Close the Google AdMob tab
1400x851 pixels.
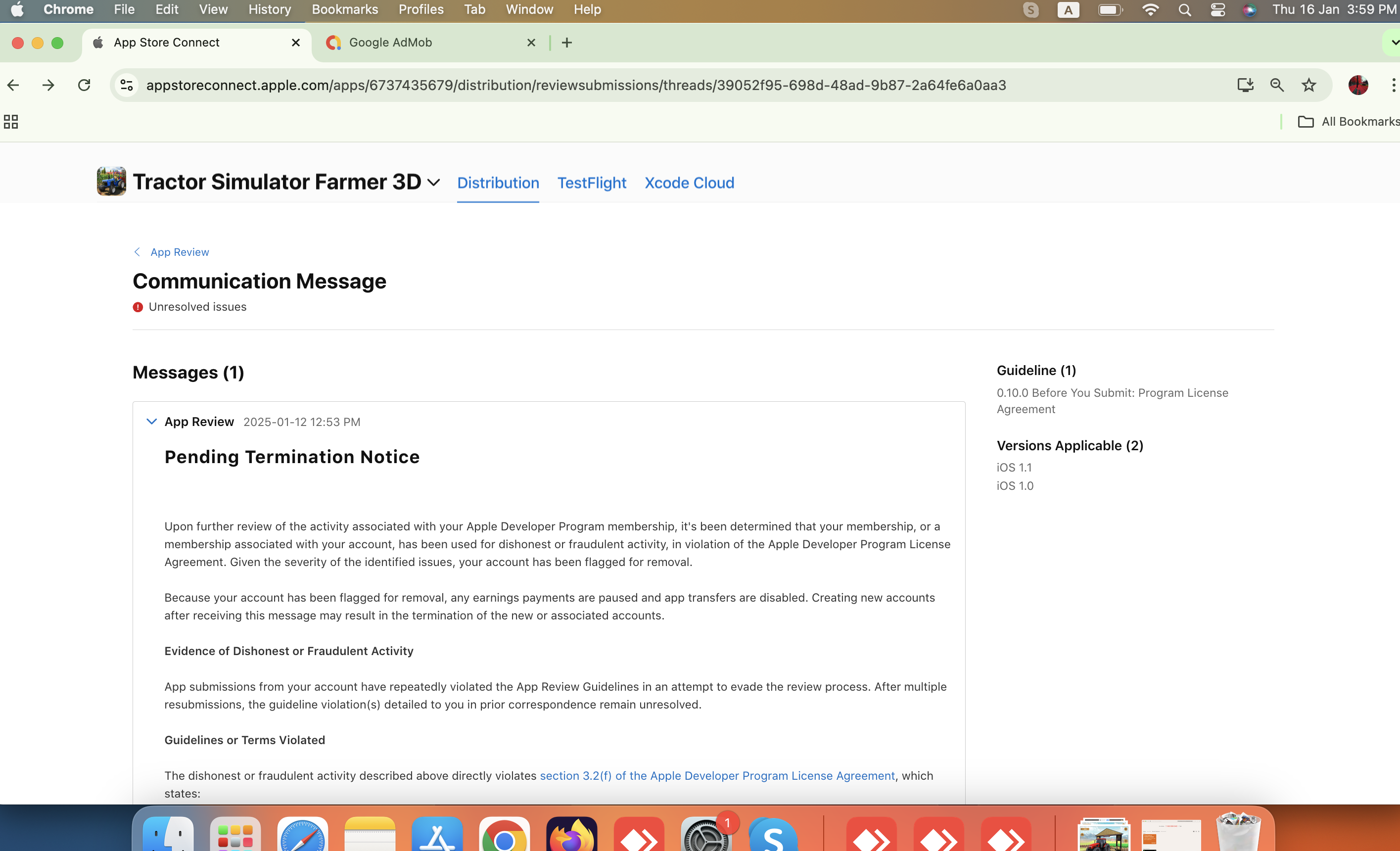(x=531, y=43)
